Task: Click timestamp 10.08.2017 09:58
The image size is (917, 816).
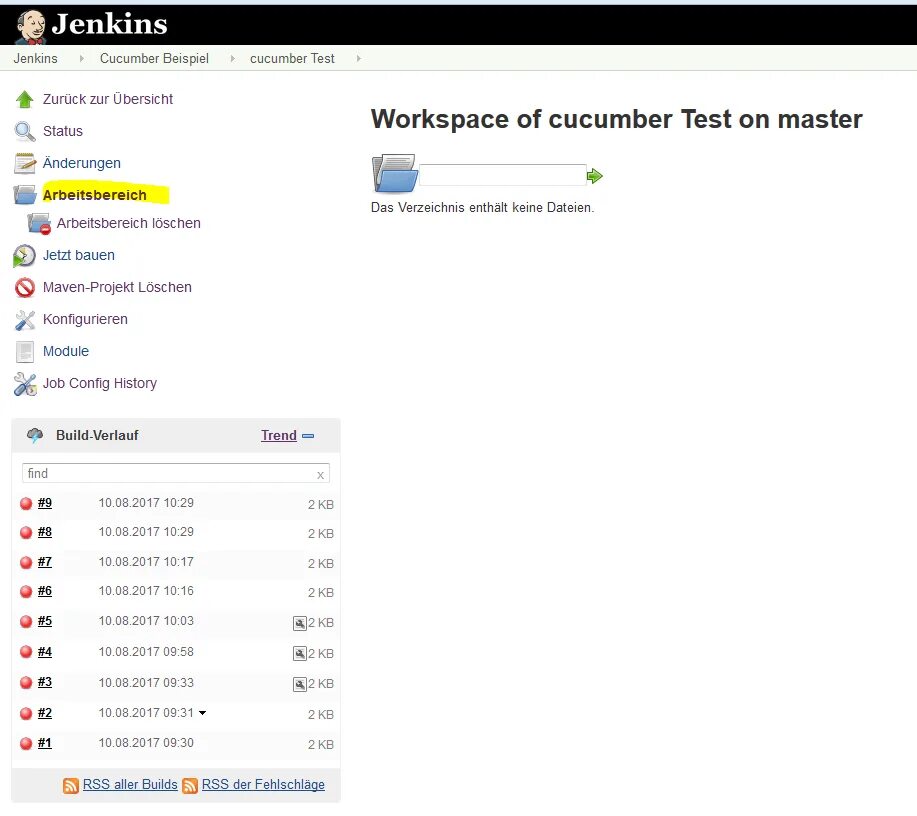Action: point(146,652)
